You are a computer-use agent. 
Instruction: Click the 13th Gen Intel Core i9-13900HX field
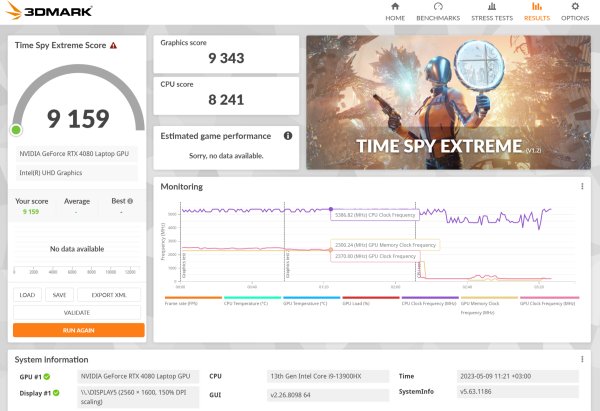pos(328,376)
